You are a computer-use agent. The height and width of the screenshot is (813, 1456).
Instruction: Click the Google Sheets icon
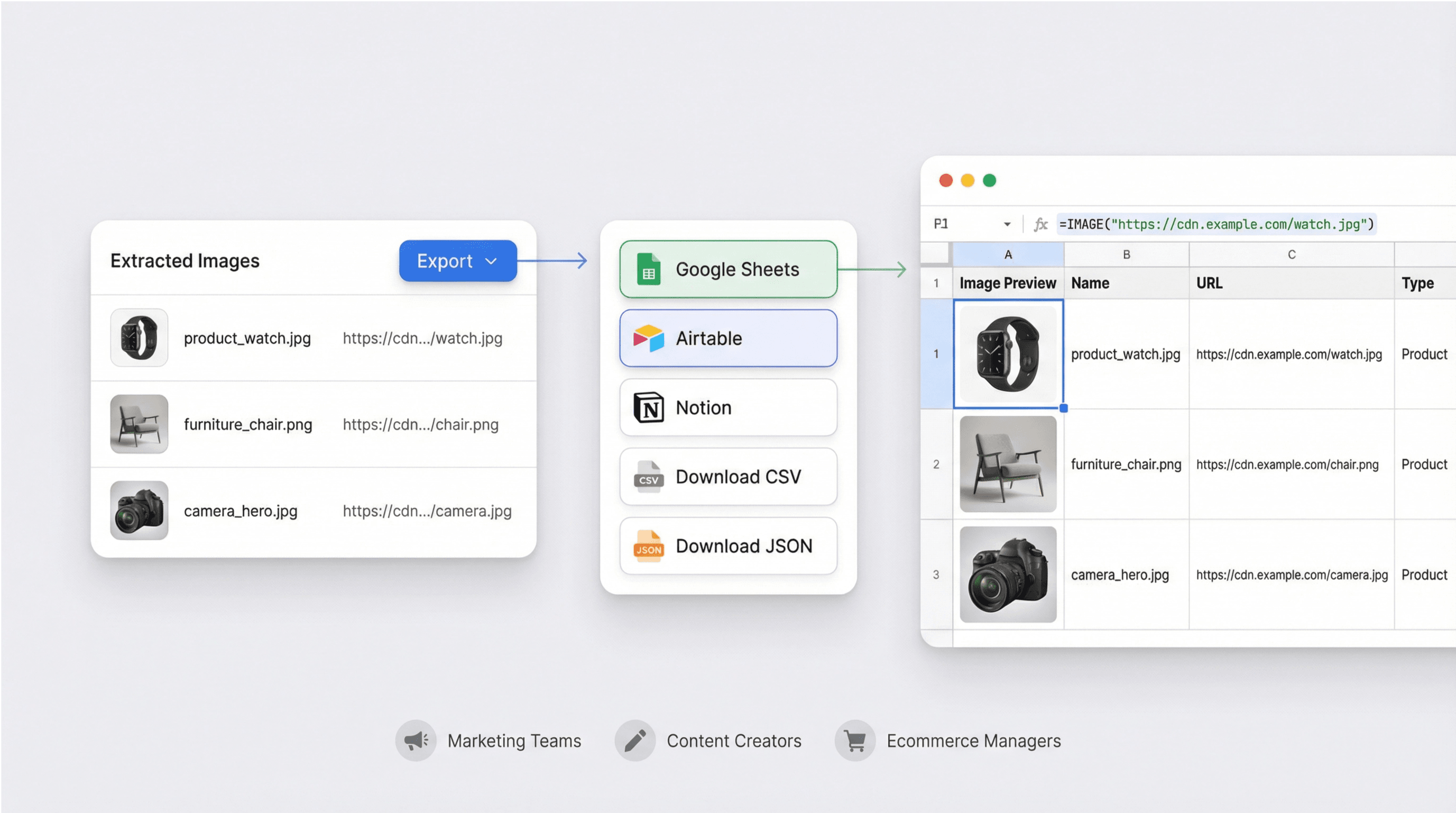(648, 269)
